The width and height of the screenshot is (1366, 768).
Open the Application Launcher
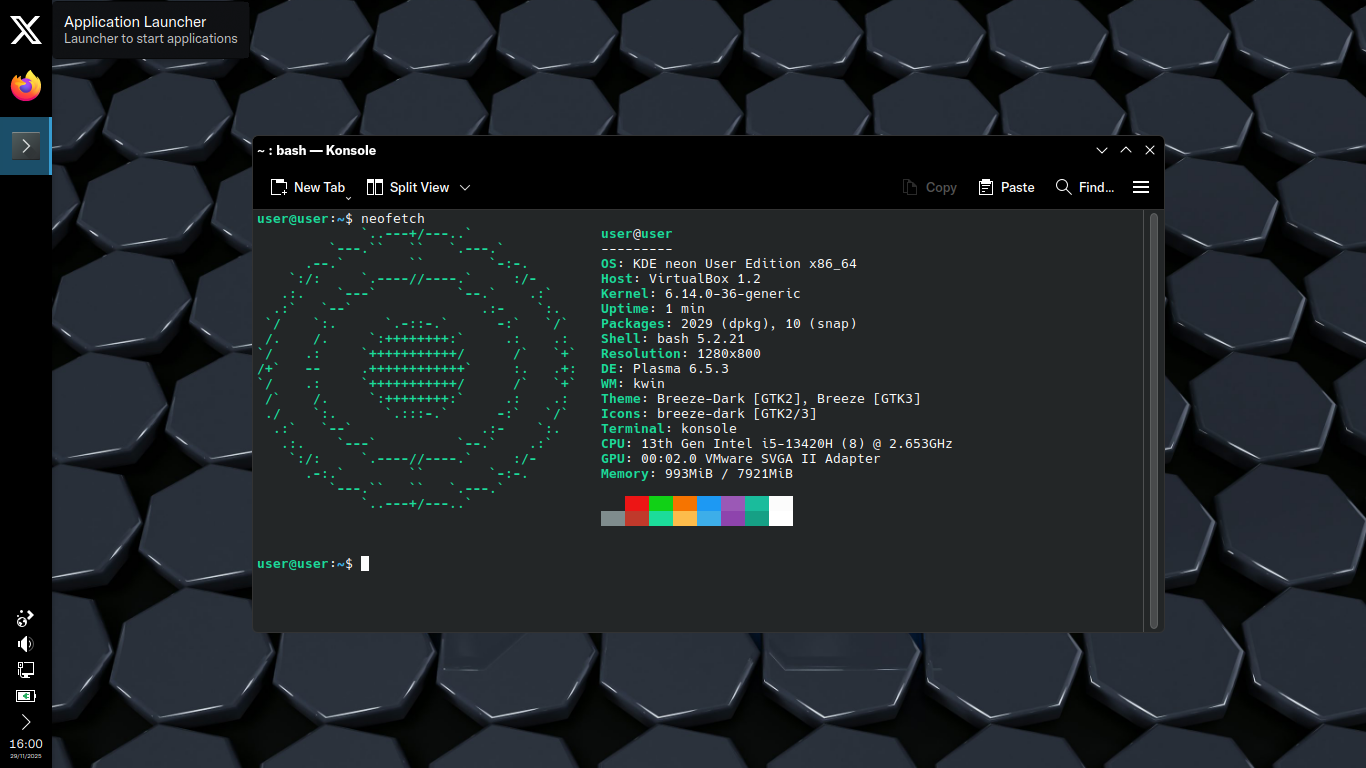(26, 30)
